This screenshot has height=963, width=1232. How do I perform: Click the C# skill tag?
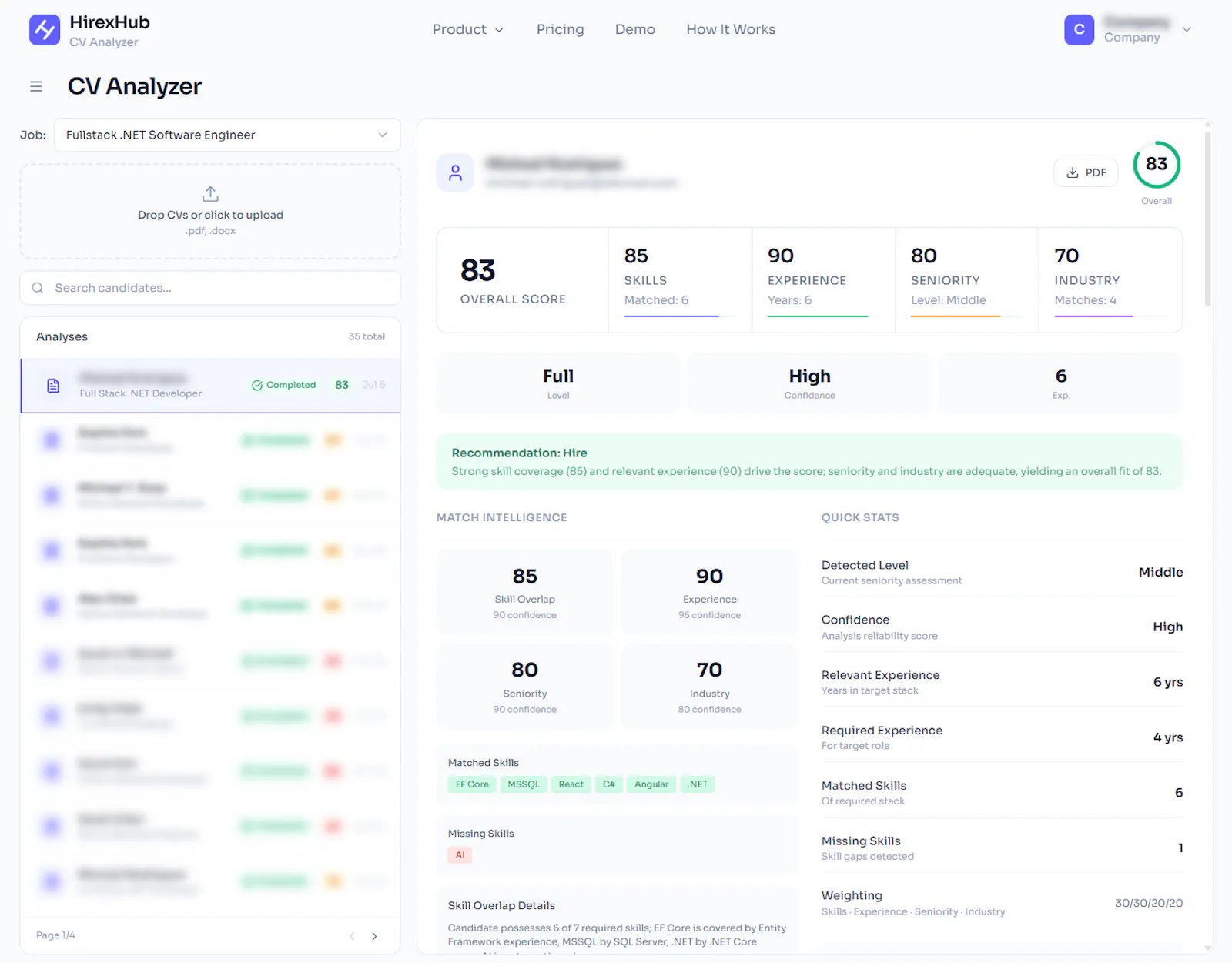(609, 784)
